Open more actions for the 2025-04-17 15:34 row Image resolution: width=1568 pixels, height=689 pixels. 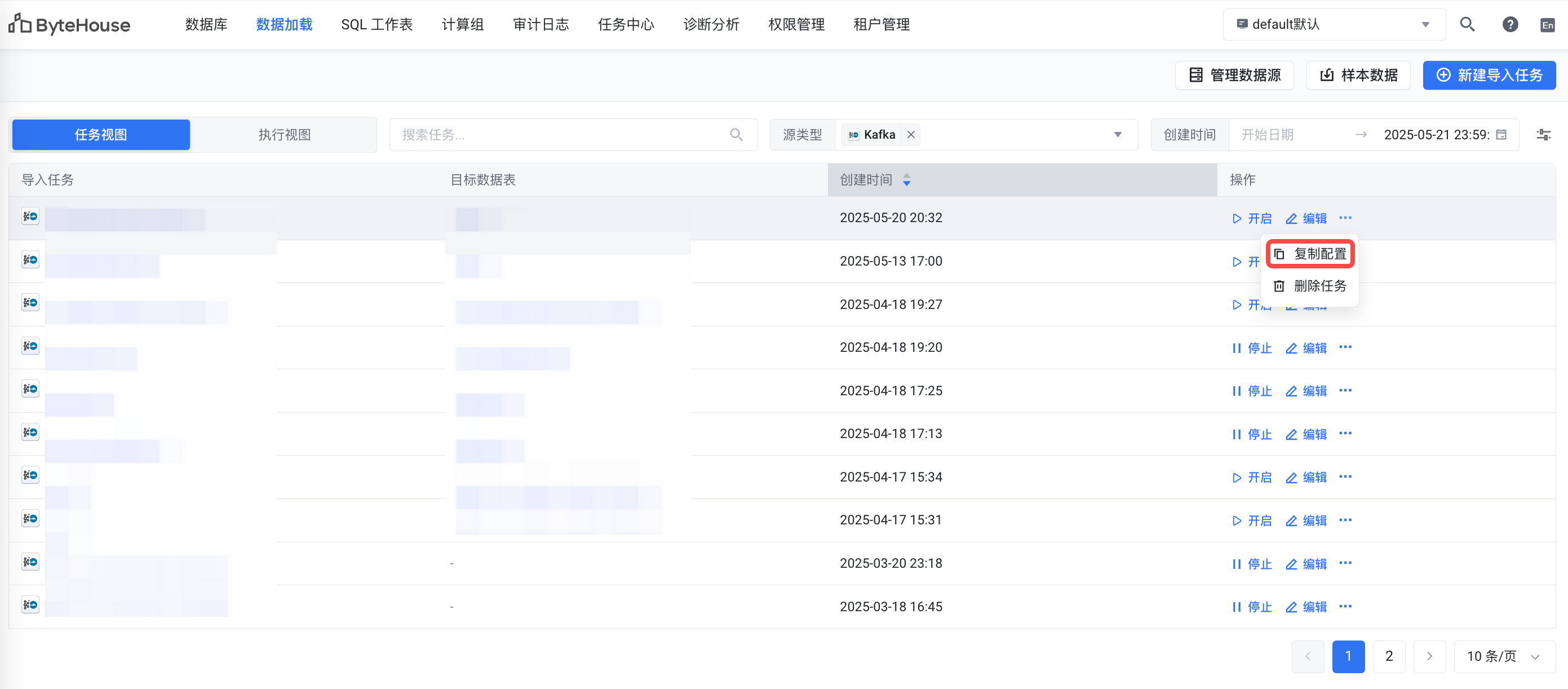click(x=1345, y=476)
